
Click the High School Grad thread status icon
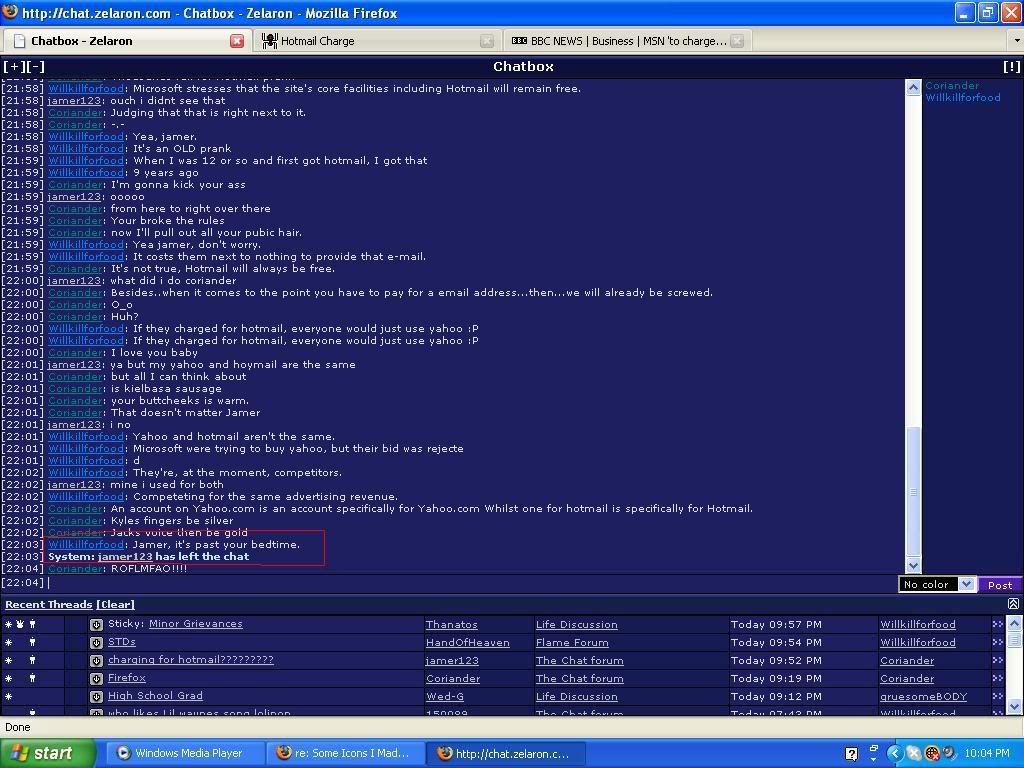(96, 697)
